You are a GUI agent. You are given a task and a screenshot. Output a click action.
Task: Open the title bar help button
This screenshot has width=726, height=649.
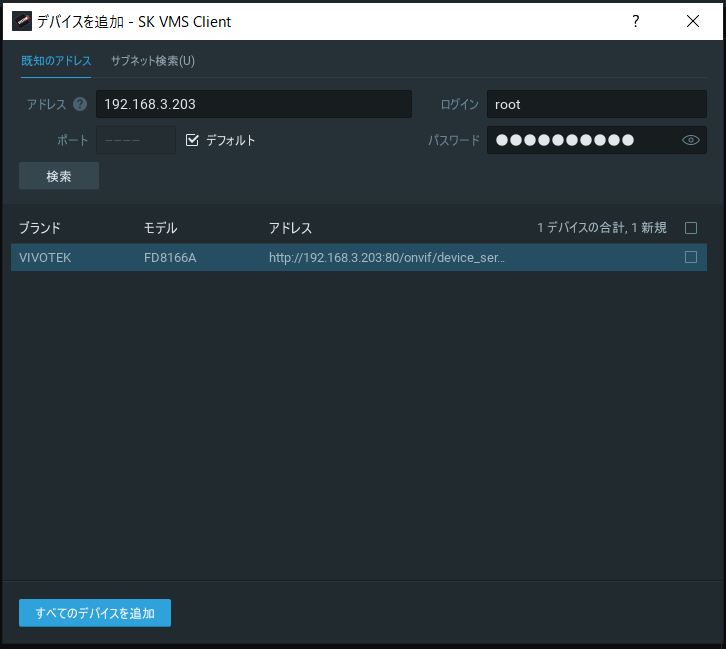point(636,21)
